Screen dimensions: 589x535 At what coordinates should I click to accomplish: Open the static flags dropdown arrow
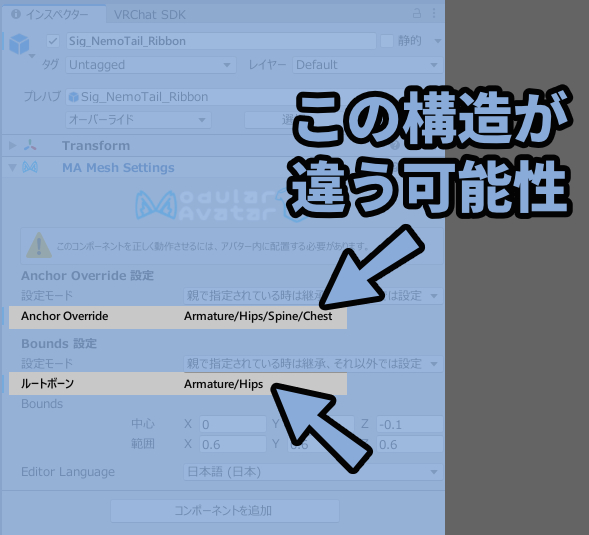[x=438, y=41]
